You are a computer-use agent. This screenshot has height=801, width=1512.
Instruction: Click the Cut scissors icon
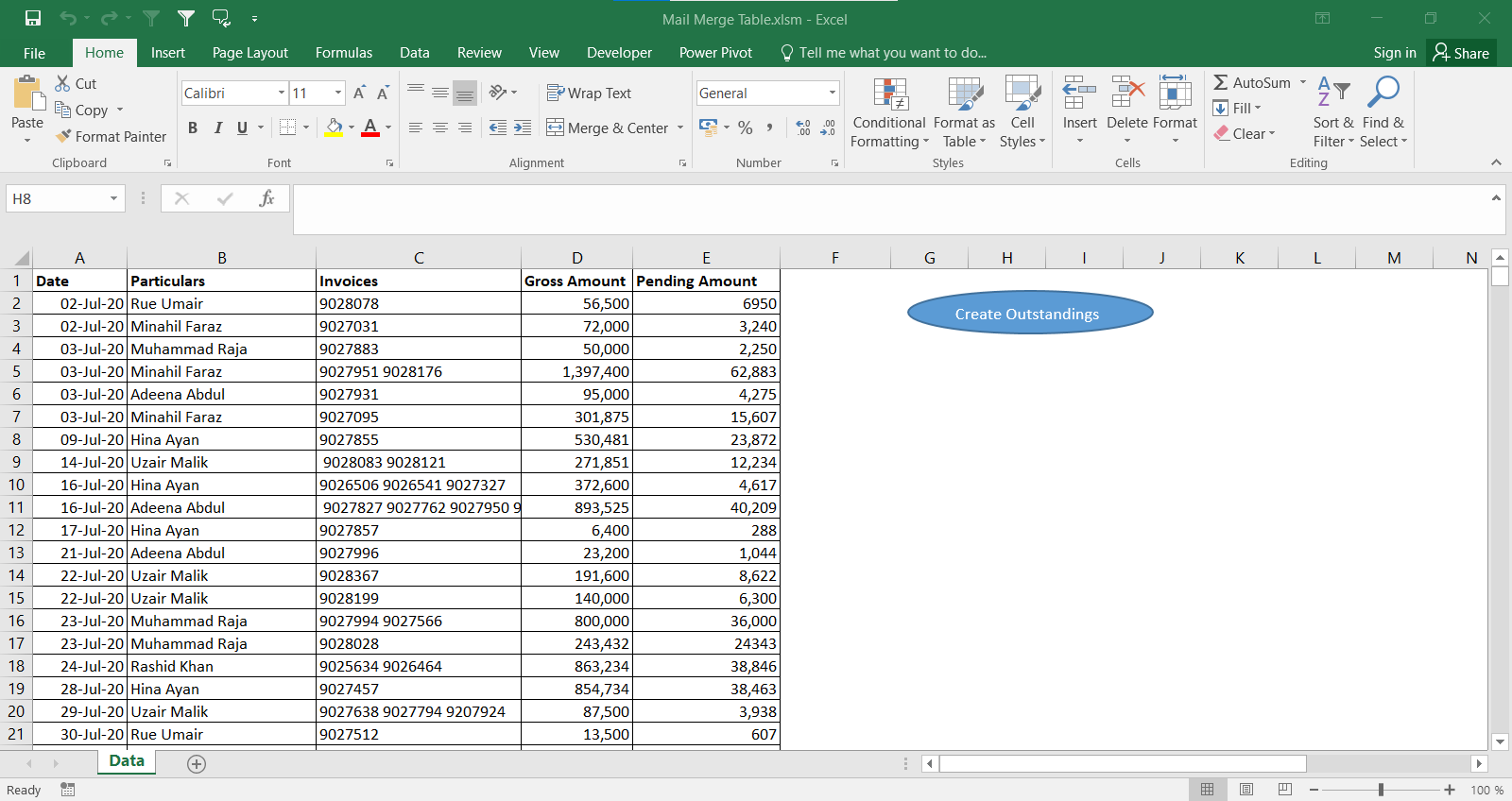[x=63, y=83]
